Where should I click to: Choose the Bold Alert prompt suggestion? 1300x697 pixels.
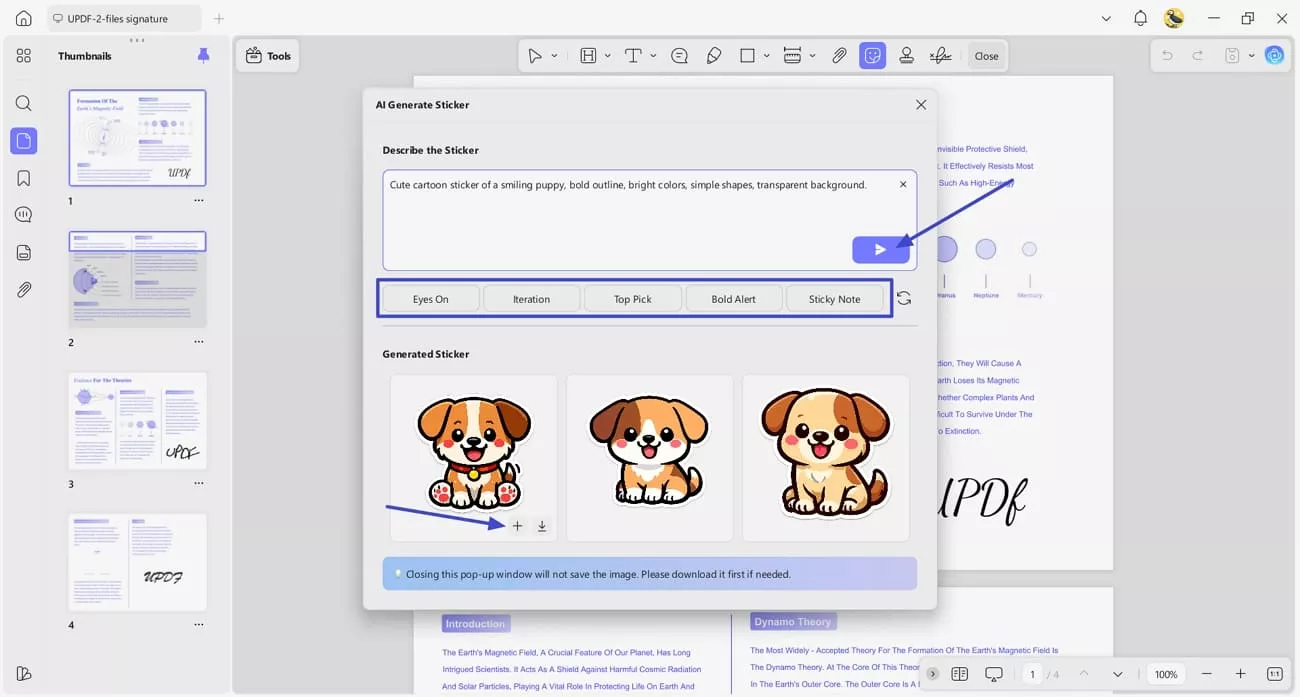(x=733, y=299)
